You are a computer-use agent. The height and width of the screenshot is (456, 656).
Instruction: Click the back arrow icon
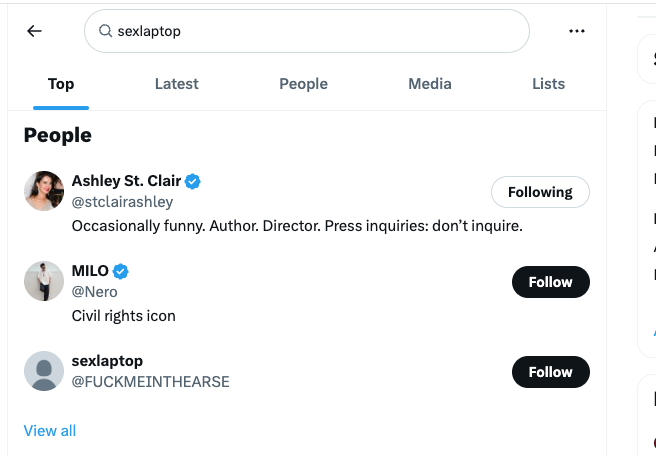[x=34, y=31]
